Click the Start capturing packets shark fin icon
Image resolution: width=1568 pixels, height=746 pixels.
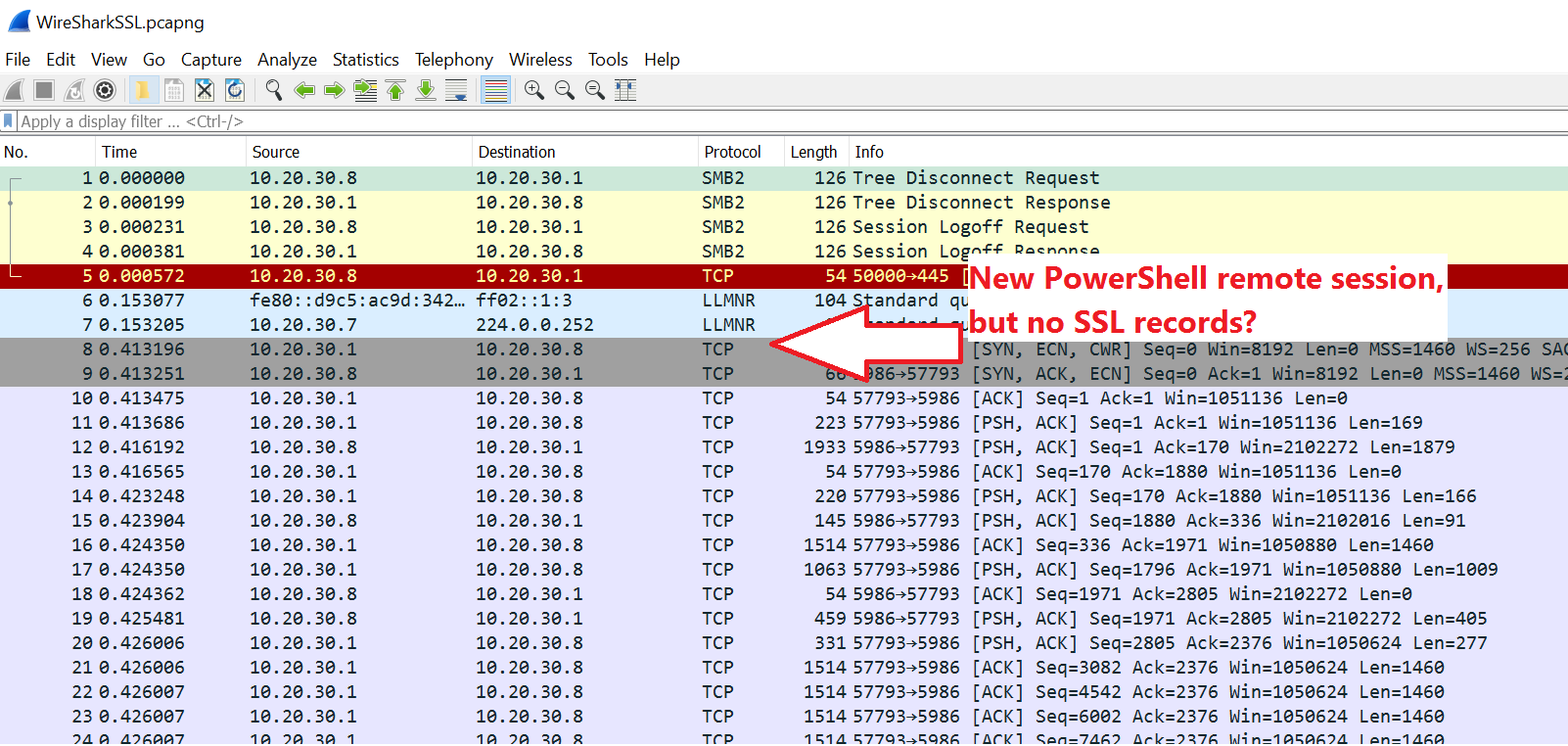coord(14,91)
